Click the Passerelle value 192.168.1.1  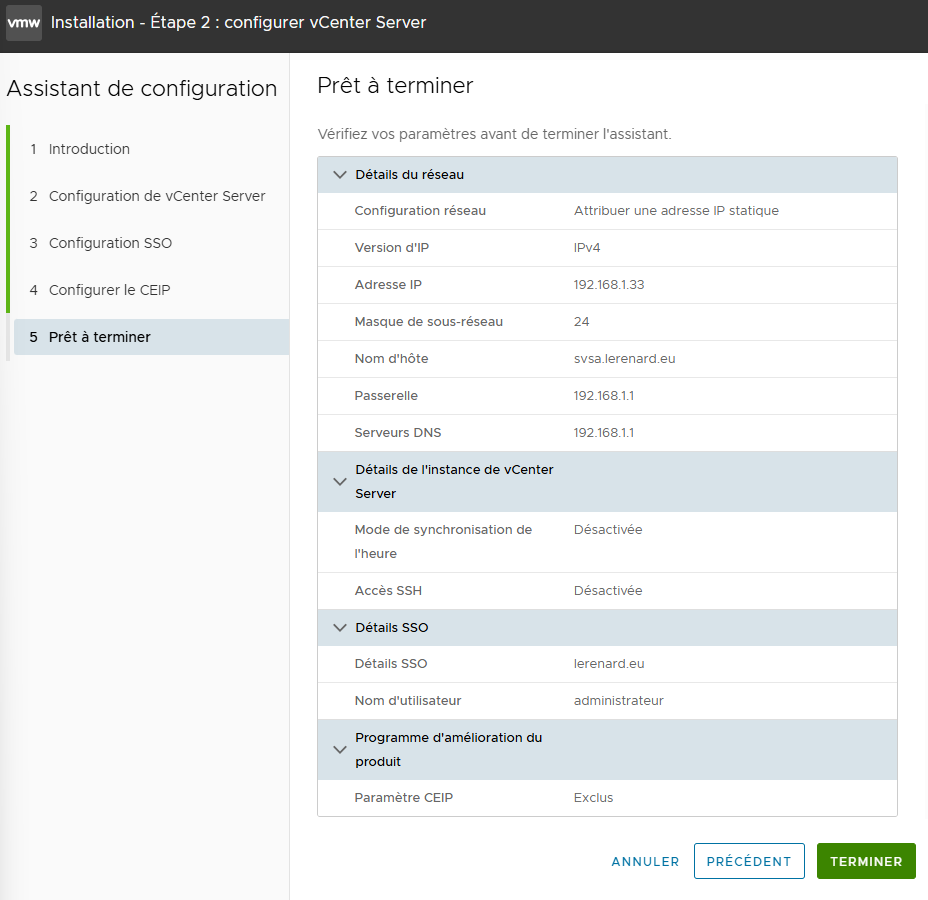click(604, 395)
